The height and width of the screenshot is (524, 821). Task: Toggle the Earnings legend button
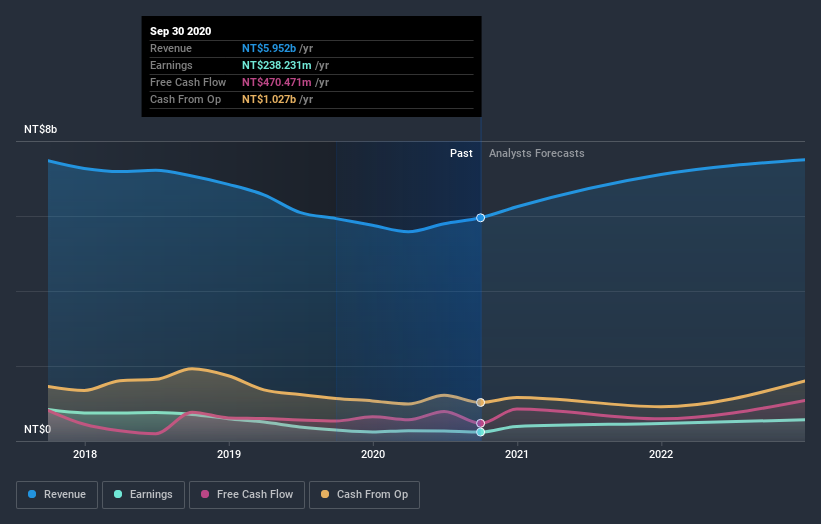[x=143, y=495]
